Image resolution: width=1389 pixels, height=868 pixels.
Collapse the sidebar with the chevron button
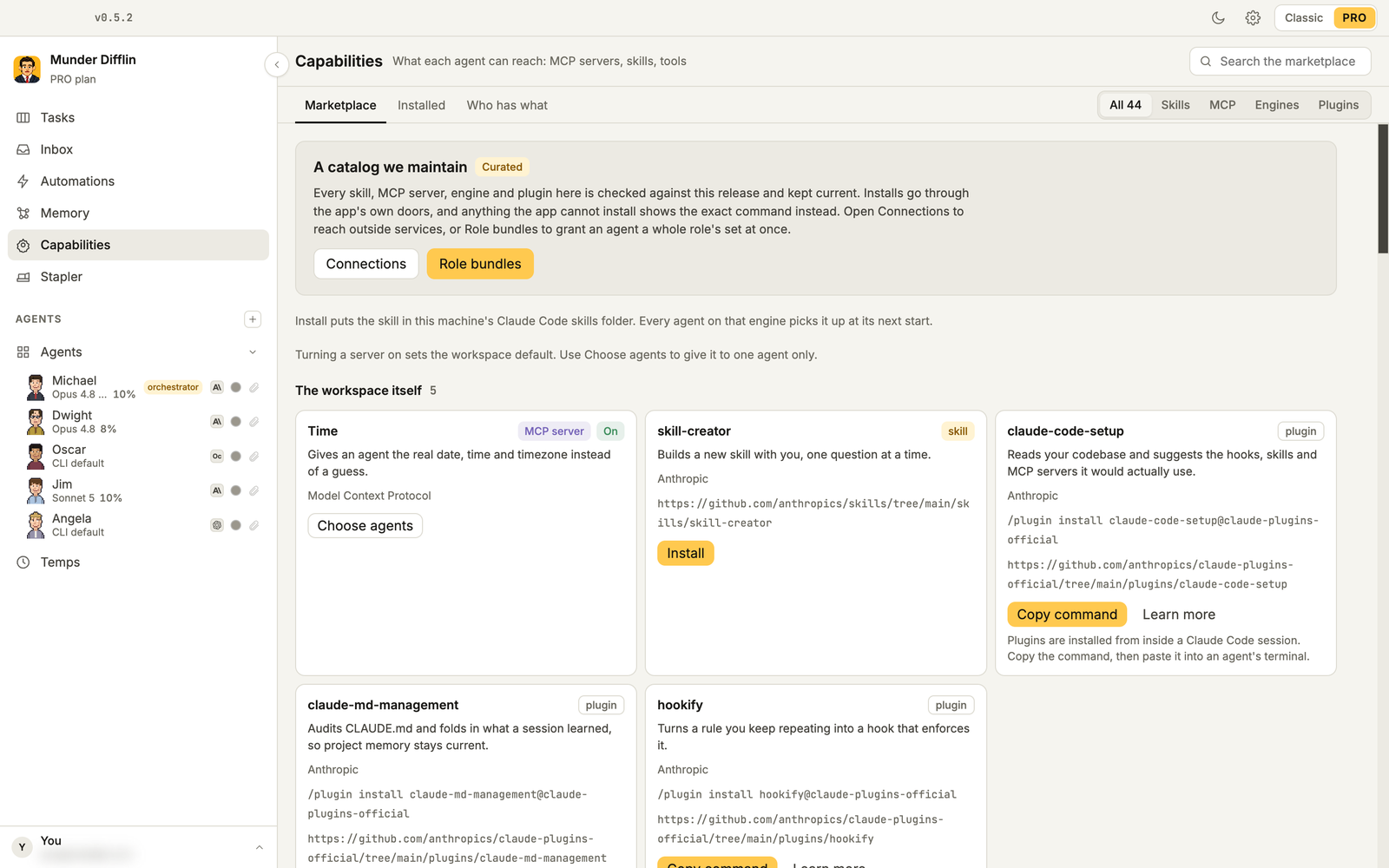click(x=276, y=64)
